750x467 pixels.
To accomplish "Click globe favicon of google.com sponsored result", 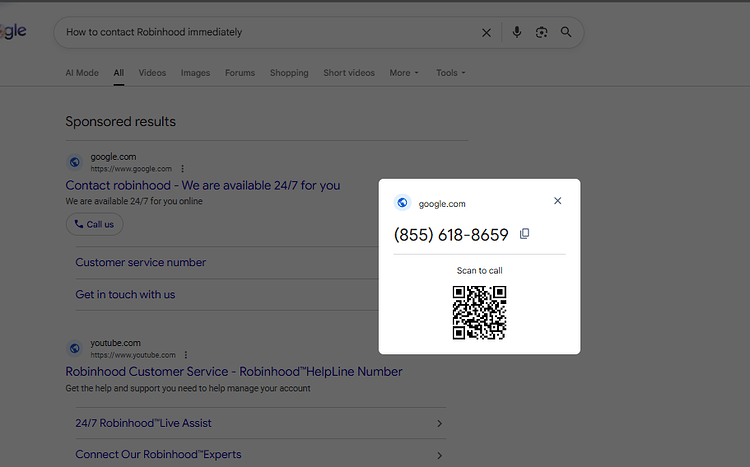I will point(75,162).
